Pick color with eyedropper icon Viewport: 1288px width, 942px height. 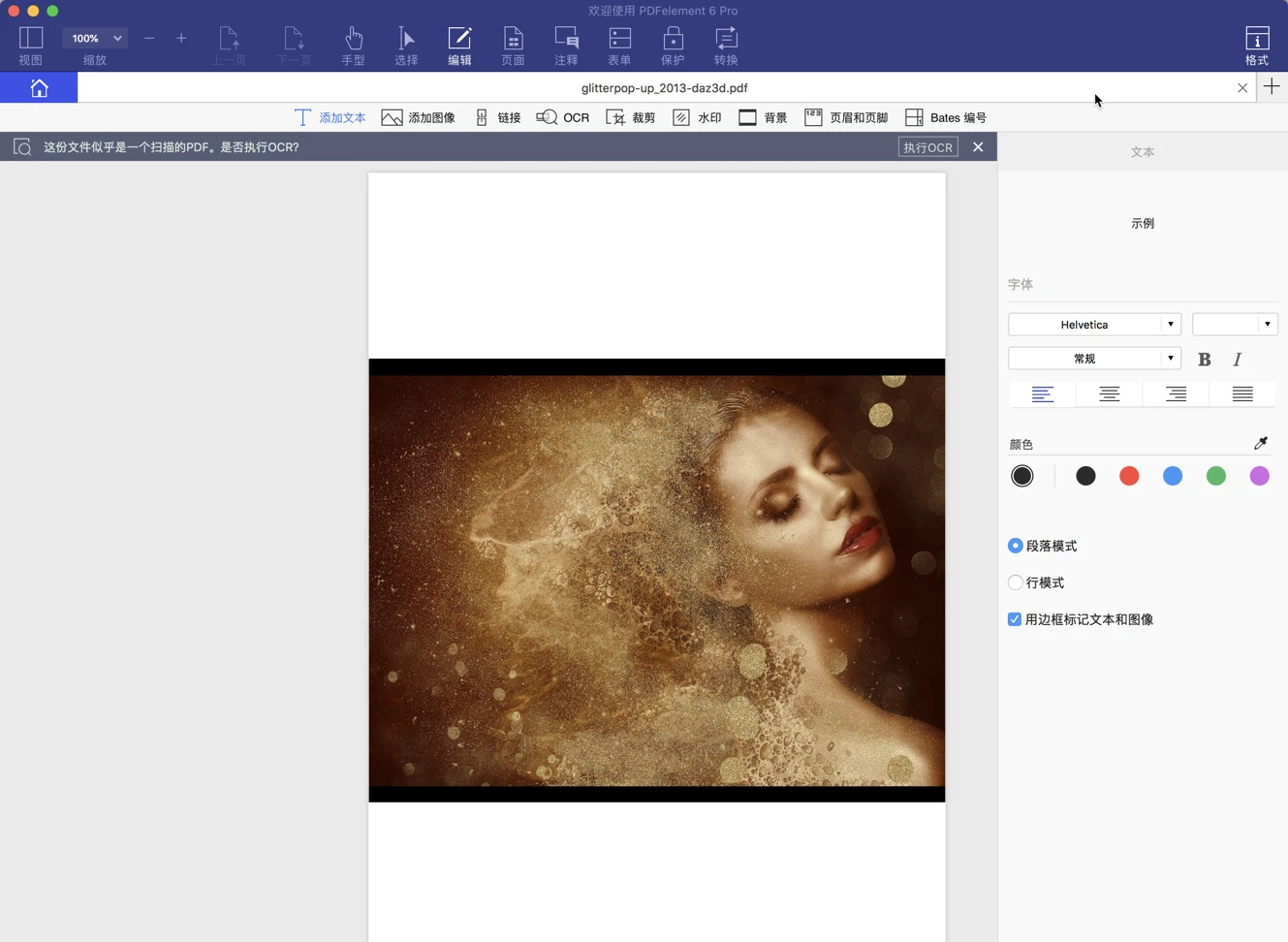(1261, 443)
